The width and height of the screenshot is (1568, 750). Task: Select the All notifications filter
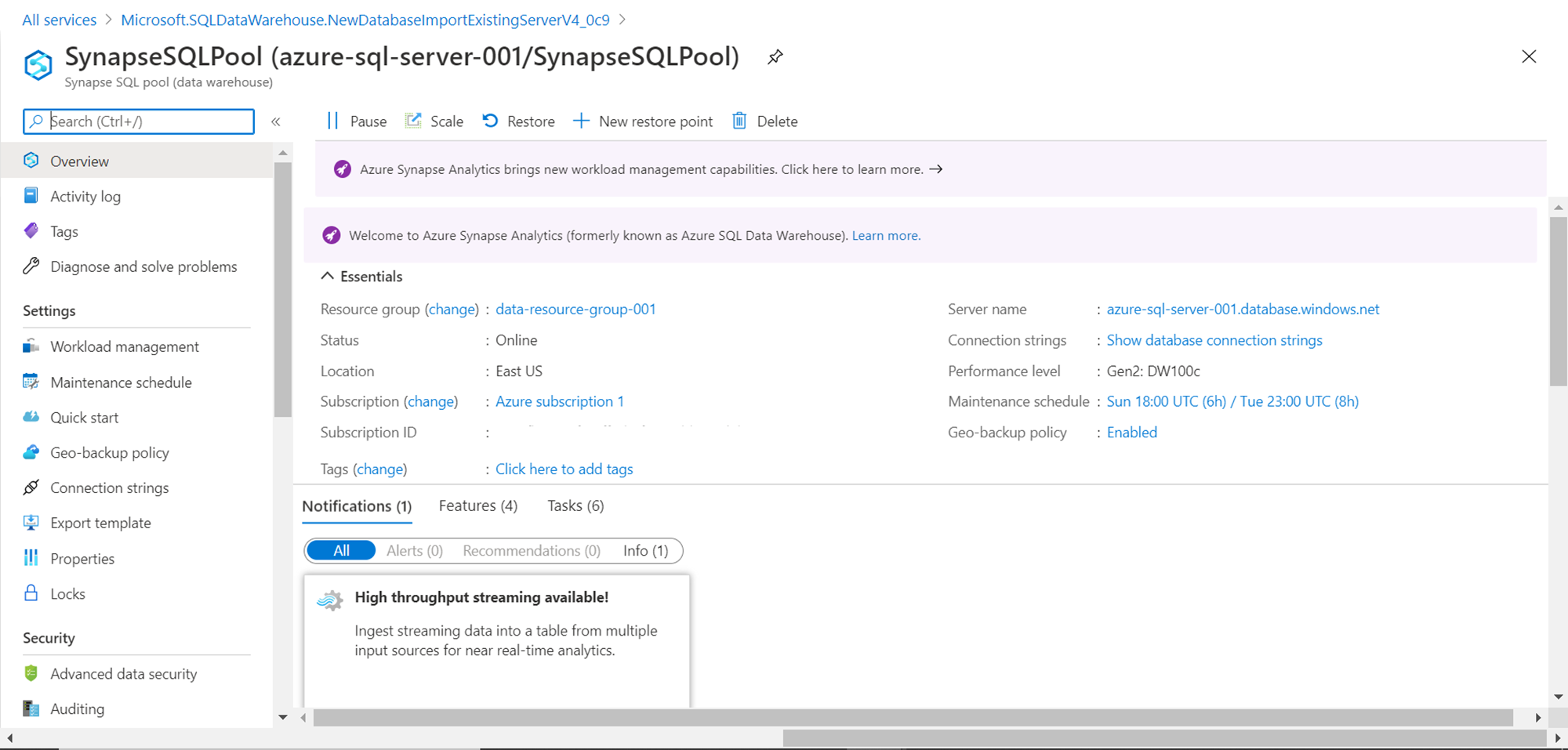click(341, 551)
